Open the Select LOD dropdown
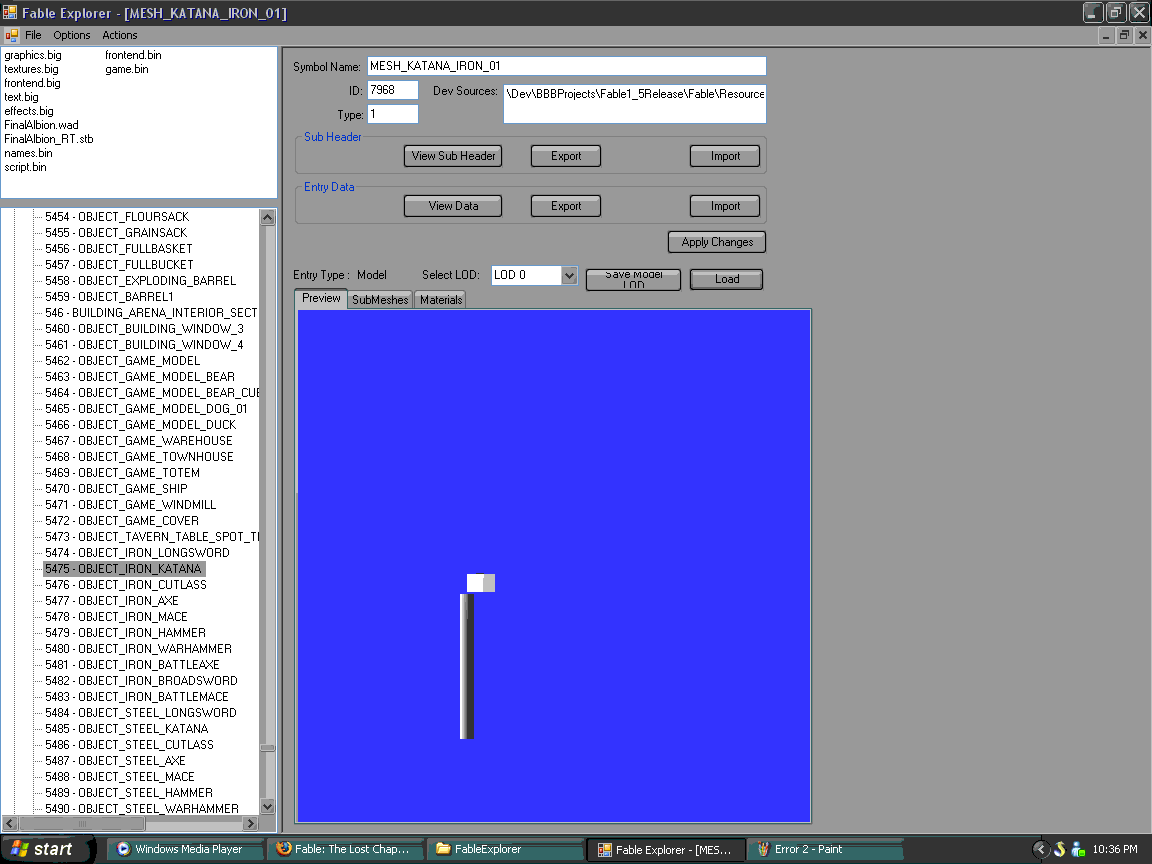The width and height of the screenshot is (1152, 864). coord(569,275)
